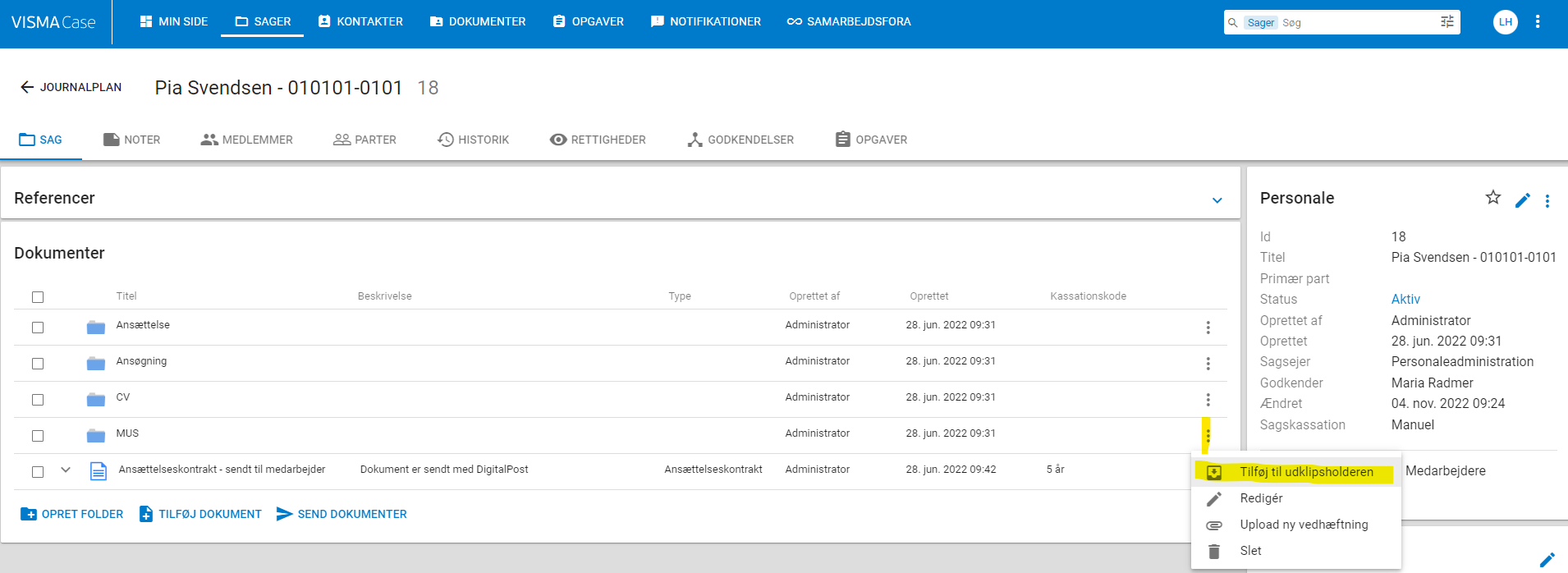Switch to the RETTIGHEDER tab
Image resolution: width=1568 pixels, height=573 pixels.
[x=598, y=140]
